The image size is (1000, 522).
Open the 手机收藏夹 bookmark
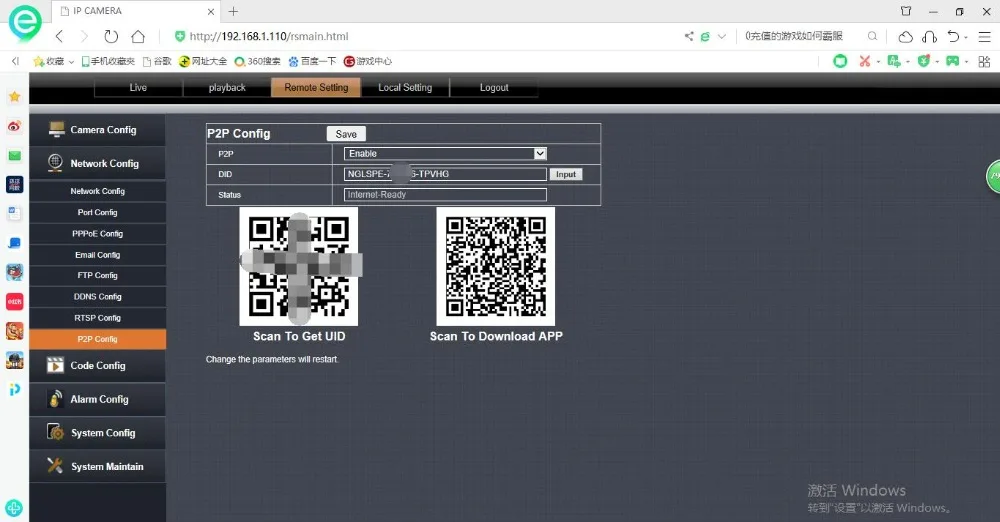coord(108,61)
